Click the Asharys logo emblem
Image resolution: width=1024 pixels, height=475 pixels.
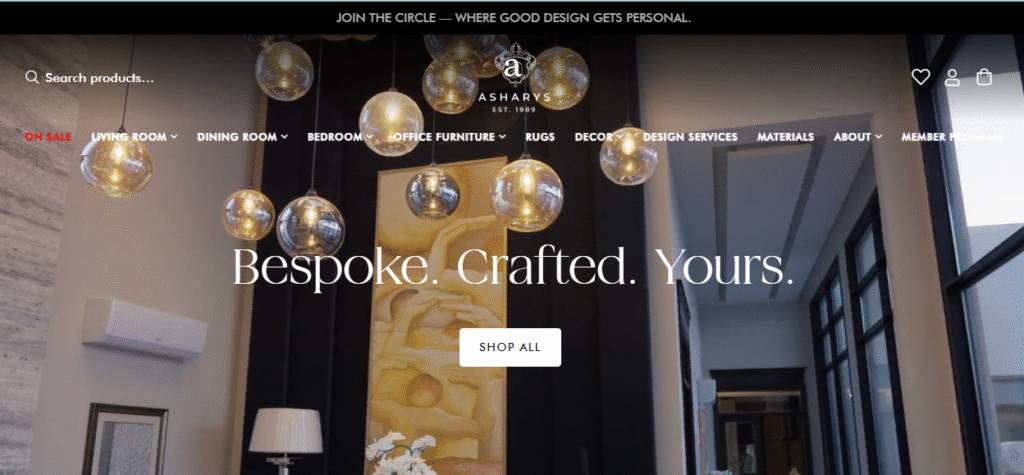[x=515, y=65]
